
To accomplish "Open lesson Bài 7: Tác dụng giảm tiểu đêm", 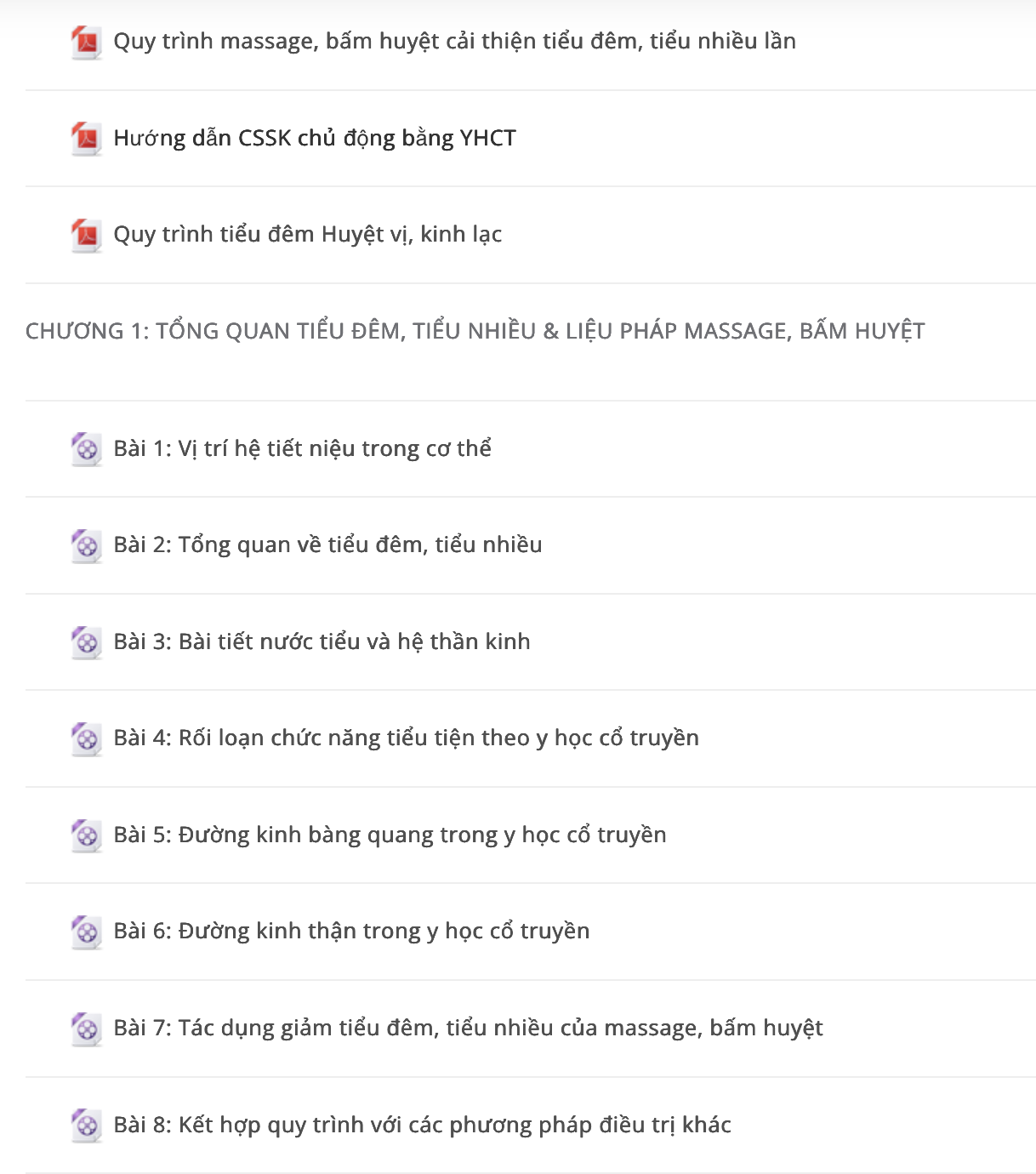I will coord(468,1028).
